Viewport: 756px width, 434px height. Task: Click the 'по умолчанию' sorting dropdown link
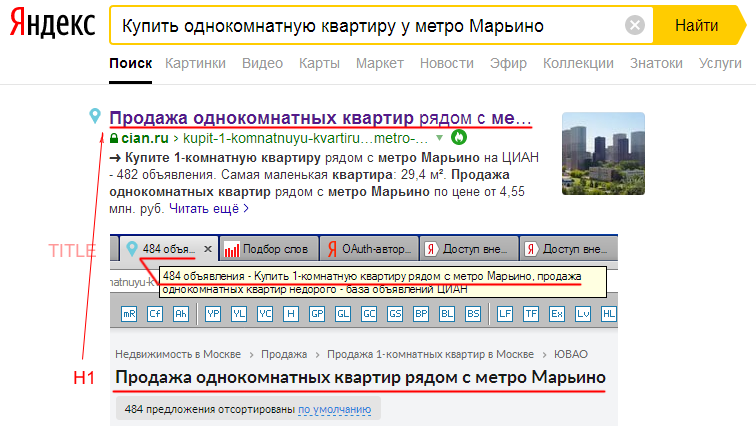pos(335,409)
